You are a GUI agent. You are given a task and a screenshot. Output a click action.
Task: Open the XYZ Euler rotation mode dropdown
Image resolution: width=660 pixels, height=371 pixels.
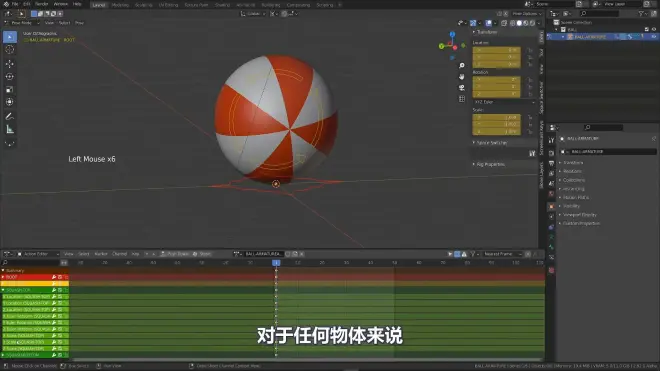504,102
